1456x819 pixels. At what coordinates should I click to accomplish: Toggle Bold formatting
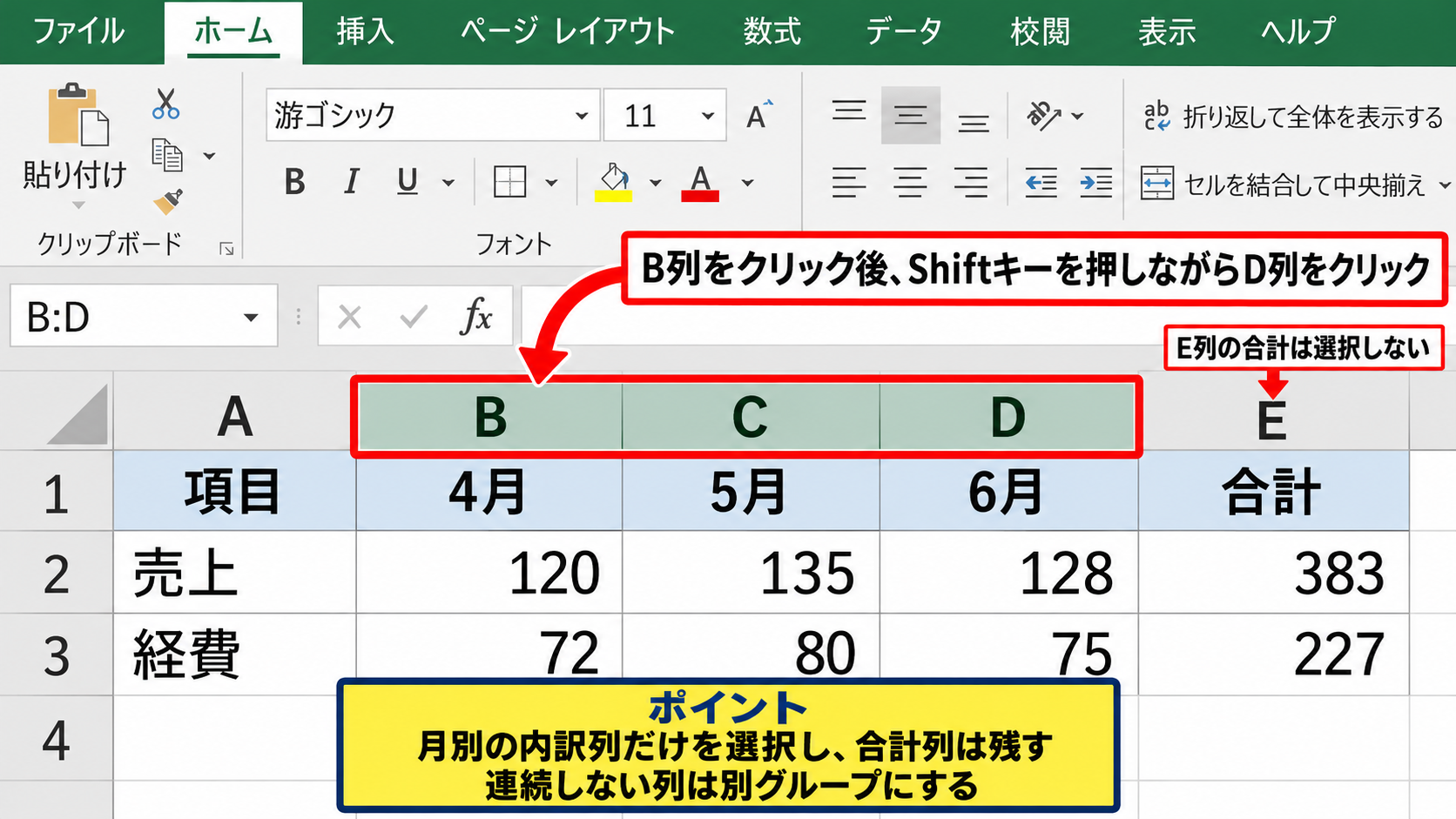pos(294,182)
